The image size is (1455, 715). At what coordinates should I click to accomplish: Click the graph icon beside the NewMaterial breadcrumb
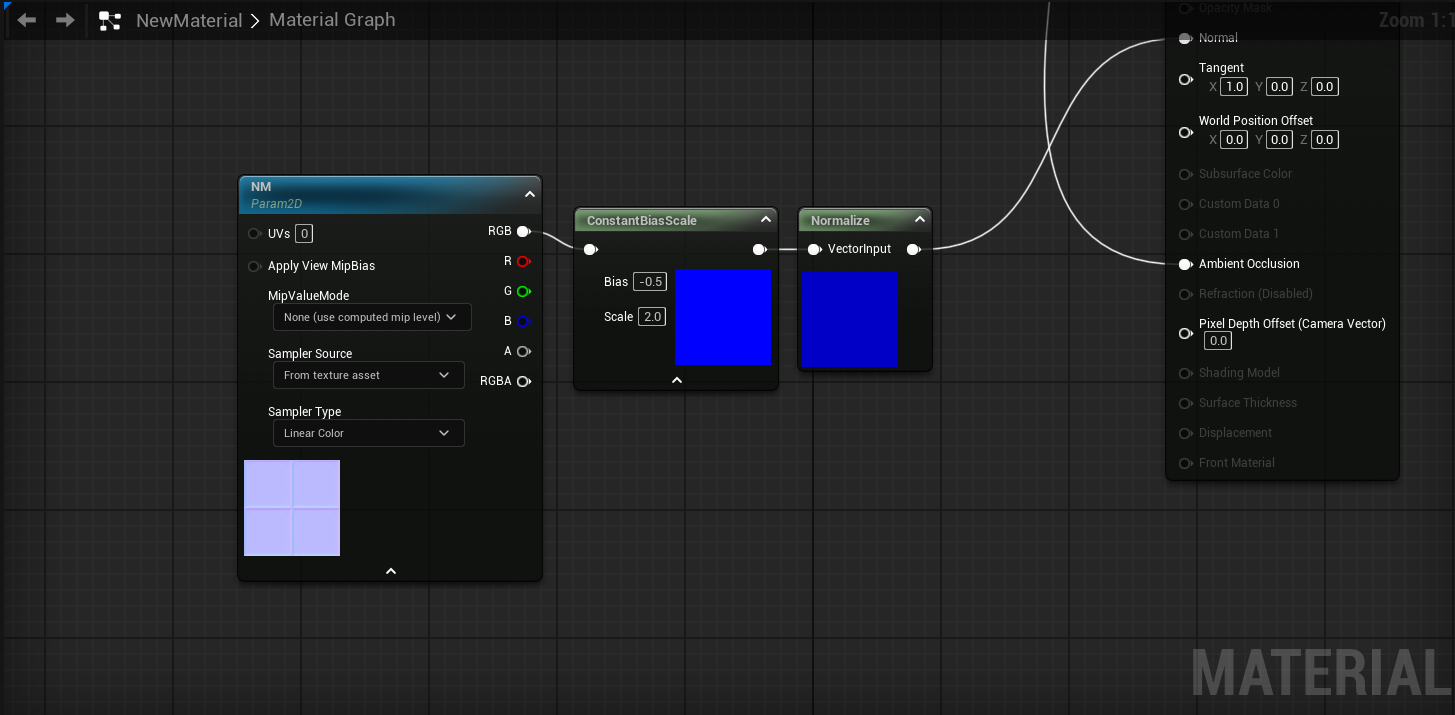(110, 20)
